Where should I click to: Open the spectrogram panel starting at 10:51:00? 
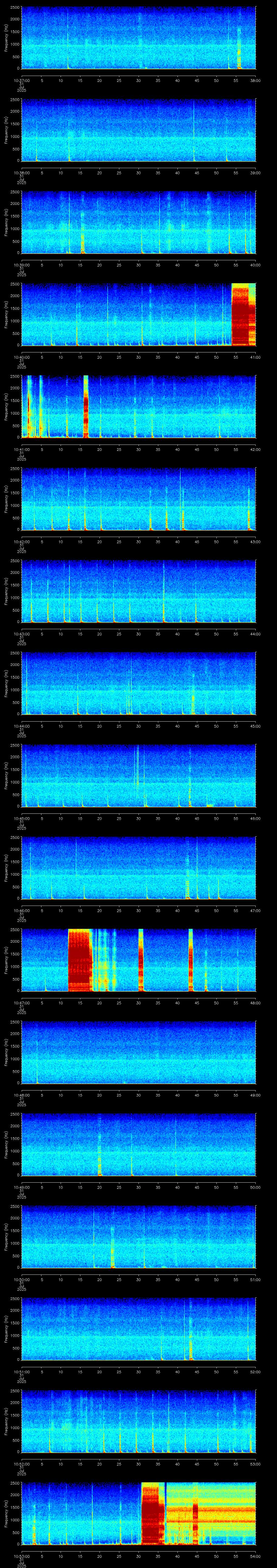[x=139, y=1329]
